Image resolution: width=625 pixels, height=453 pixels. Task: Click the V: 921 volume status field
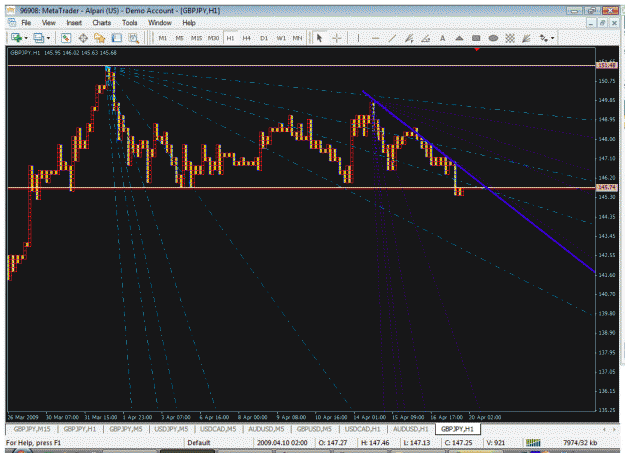[x=496, y=443]
